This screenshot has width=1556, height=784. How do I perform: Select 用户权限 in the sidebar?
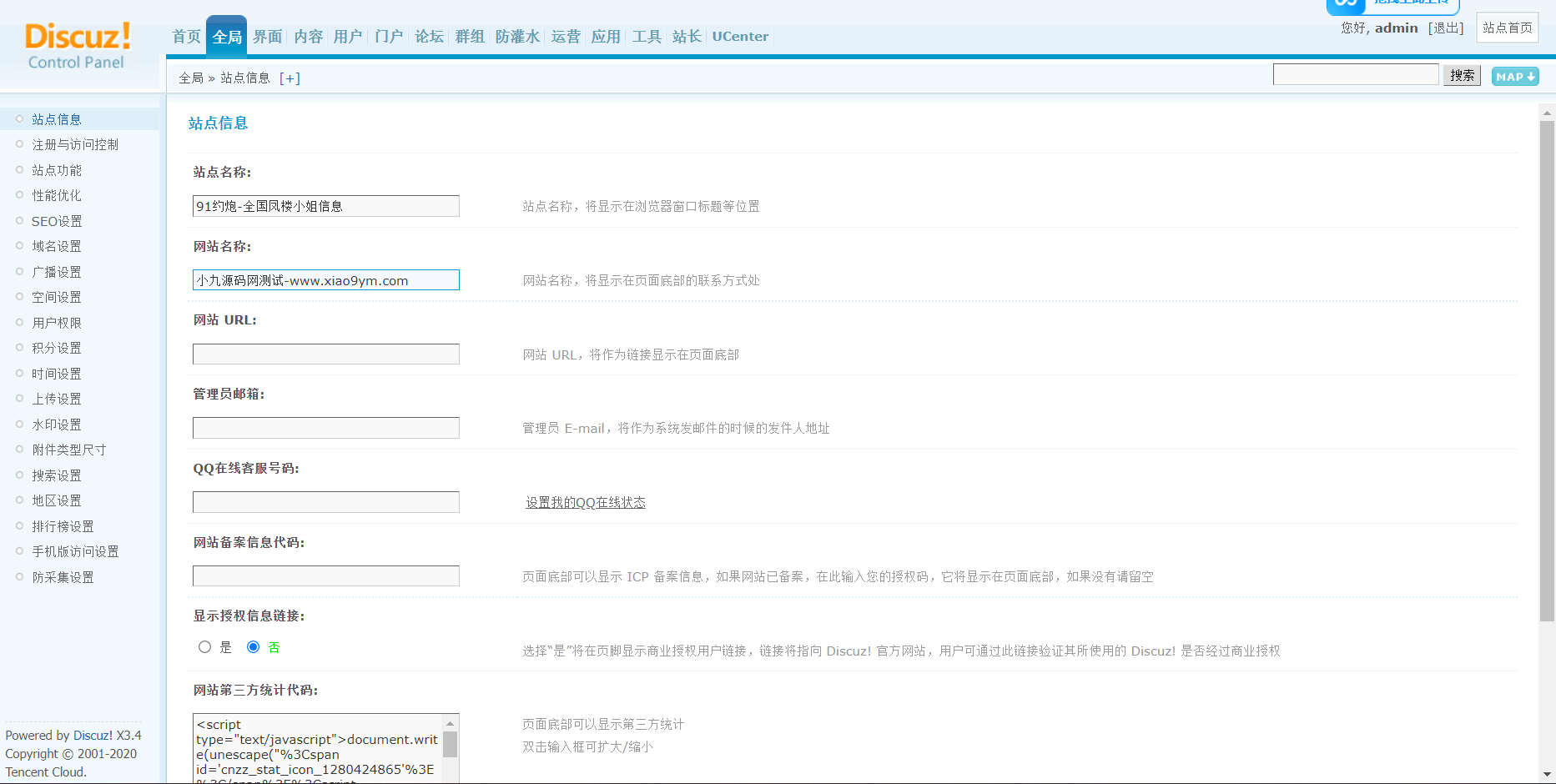[57, 323]
